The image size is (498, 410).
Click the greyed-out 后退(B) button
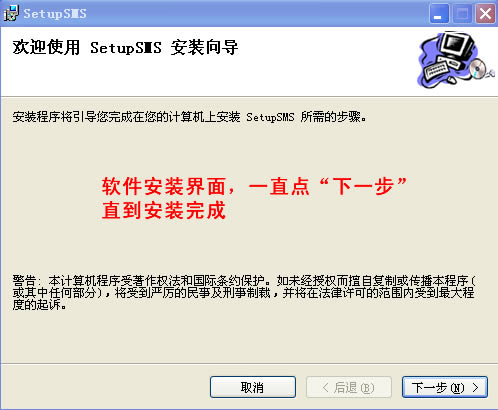(349, 387)
